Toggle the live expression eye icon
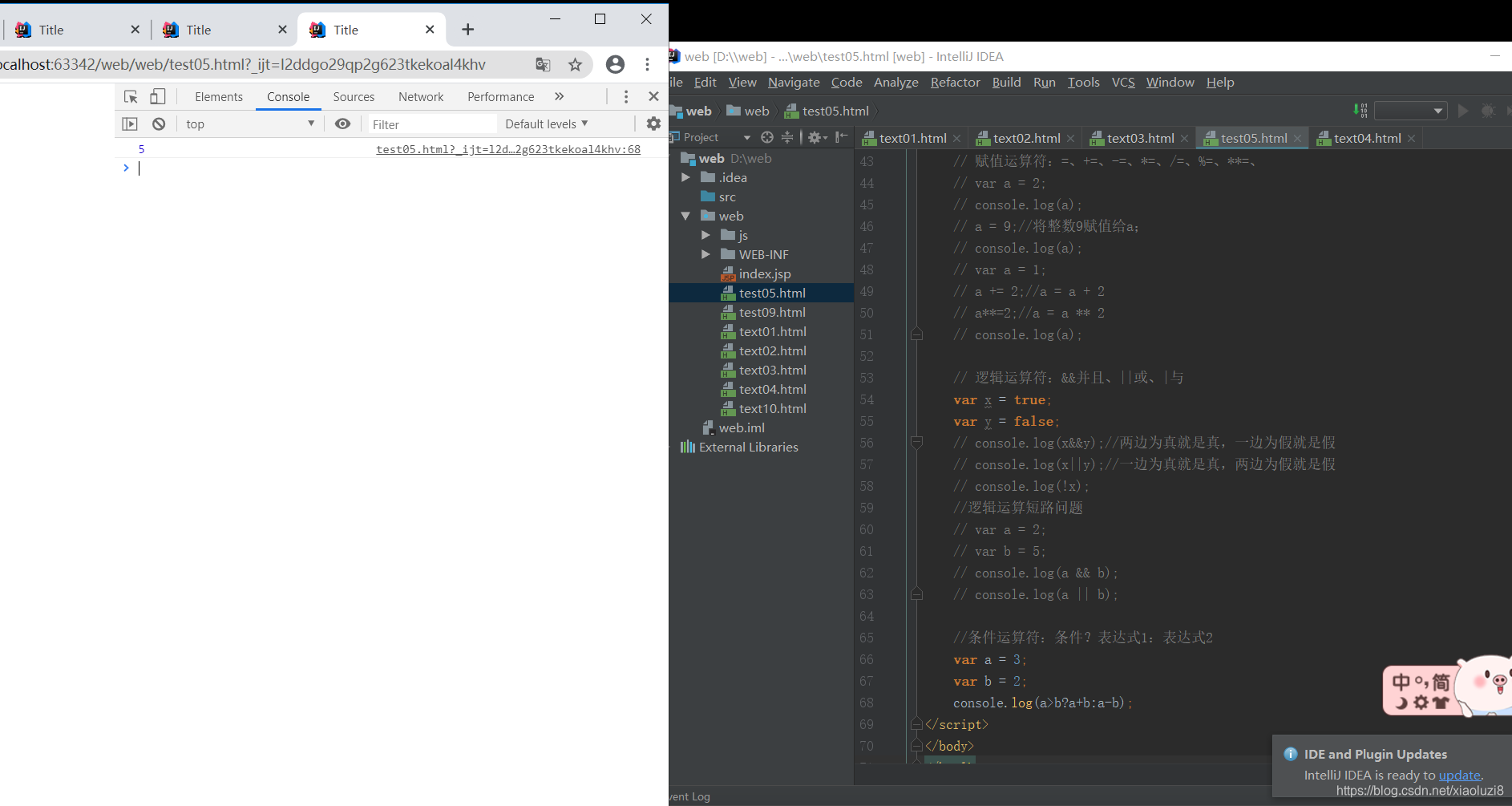The image size is (1512, 806). point(342,124)
